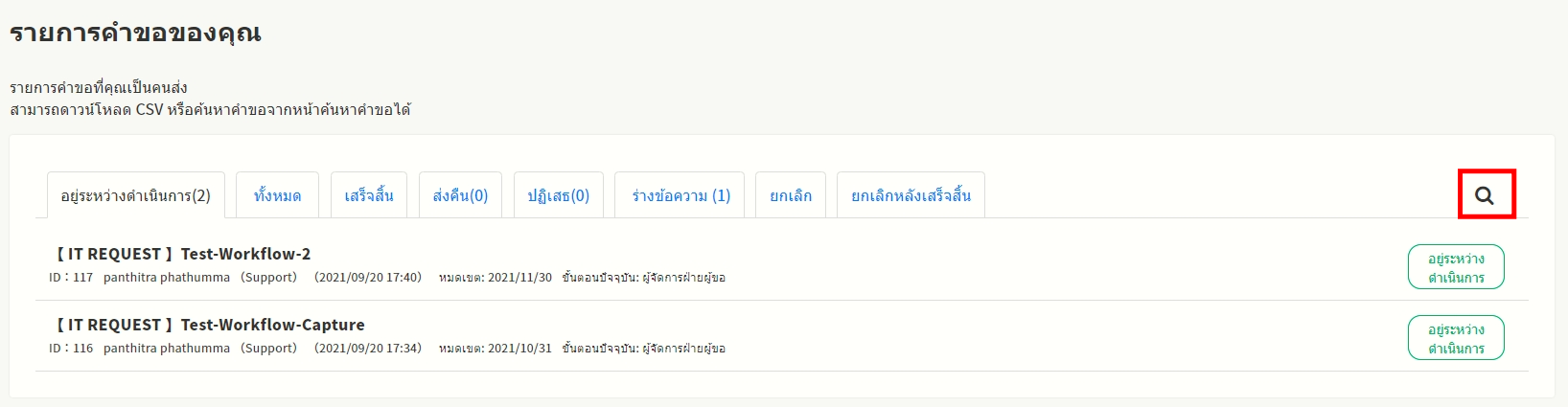Click the 2021/09/20 17:40 submission timestamp
Screen dimensions: 1568x407
[x=368, y=278]
